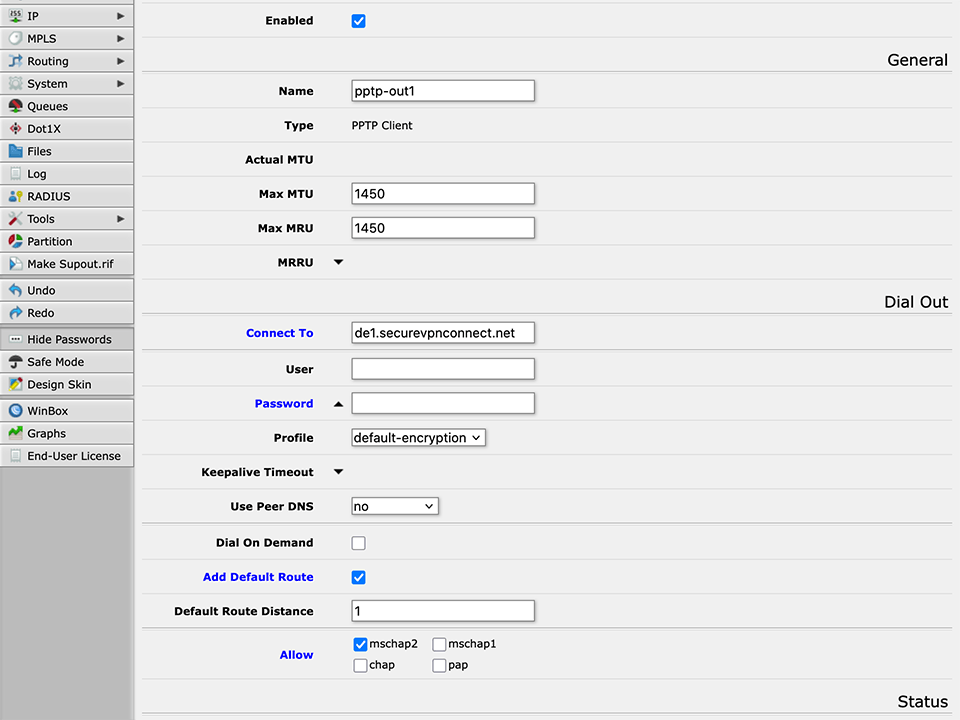Image resolution: width=960 pixels, height=720 pixels.
Task: Enable Dial On Demand
Action: [x=357, y=542]
